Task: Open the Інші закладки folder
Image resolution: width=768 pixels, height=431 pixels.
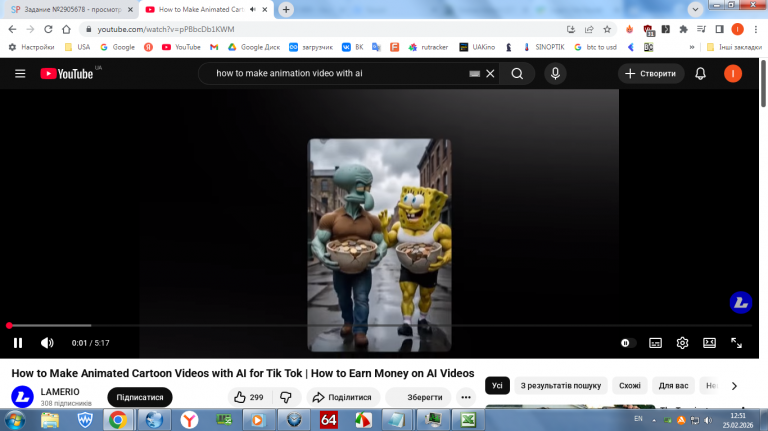Action: pos(734,47)
